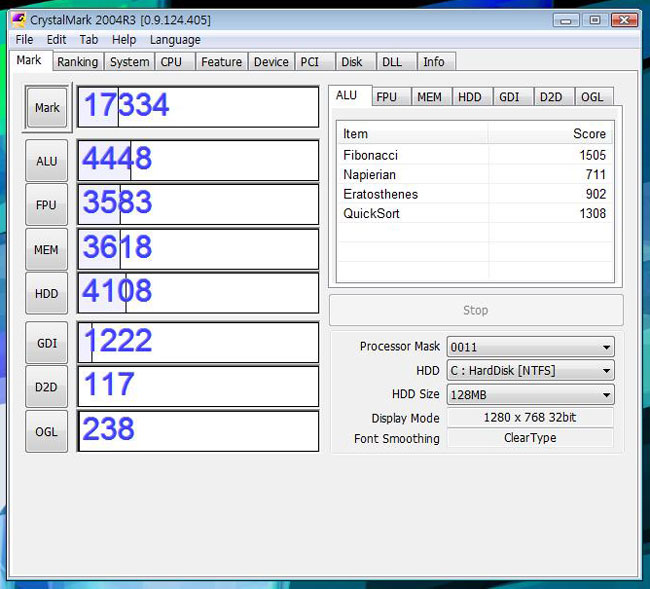Click the total score 17334 bar
Viewport: 650px width, 589px height.
coord(198,107)
